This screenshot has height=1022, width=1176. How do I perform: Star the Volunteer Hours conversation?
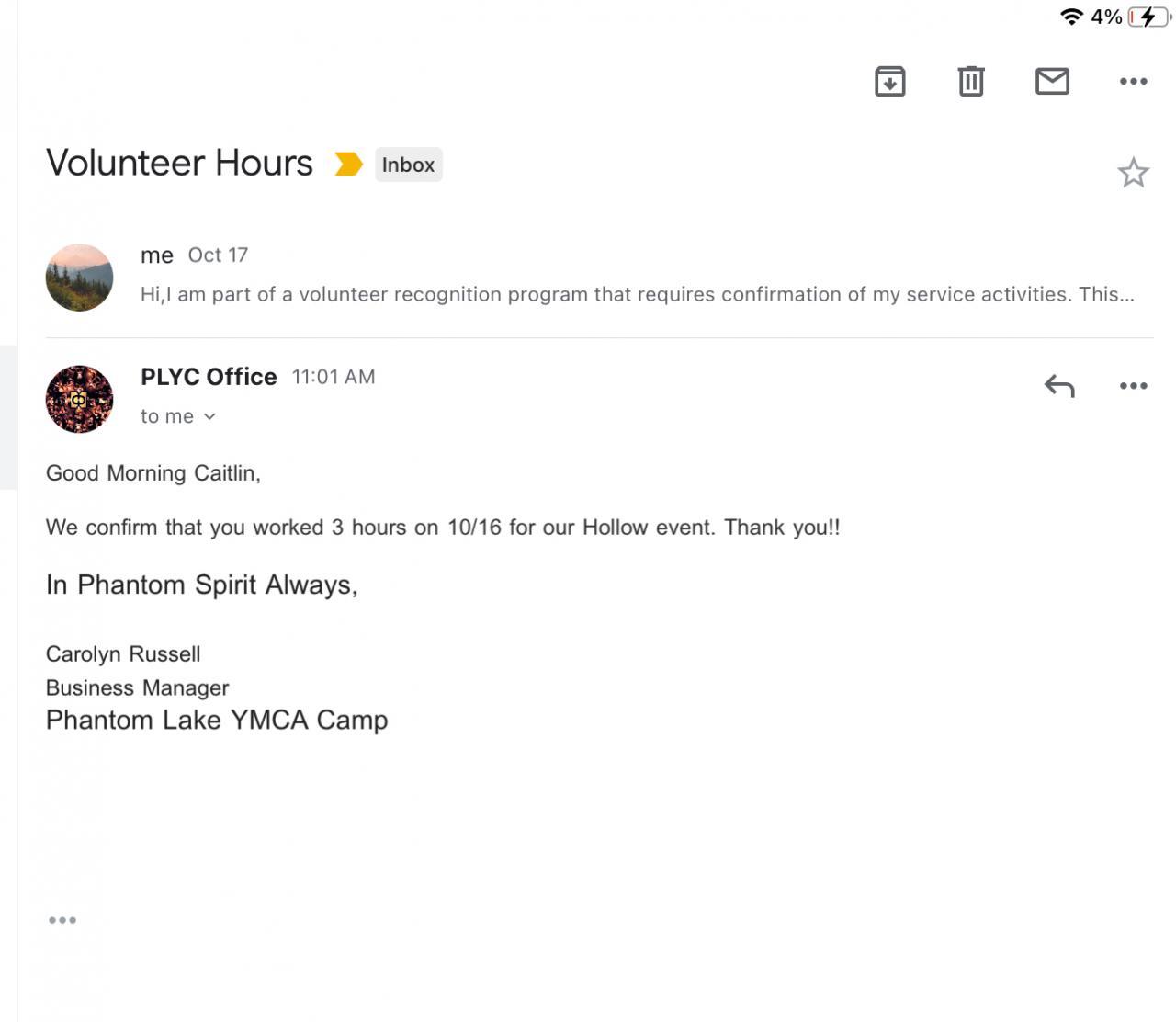point(1133,173)
